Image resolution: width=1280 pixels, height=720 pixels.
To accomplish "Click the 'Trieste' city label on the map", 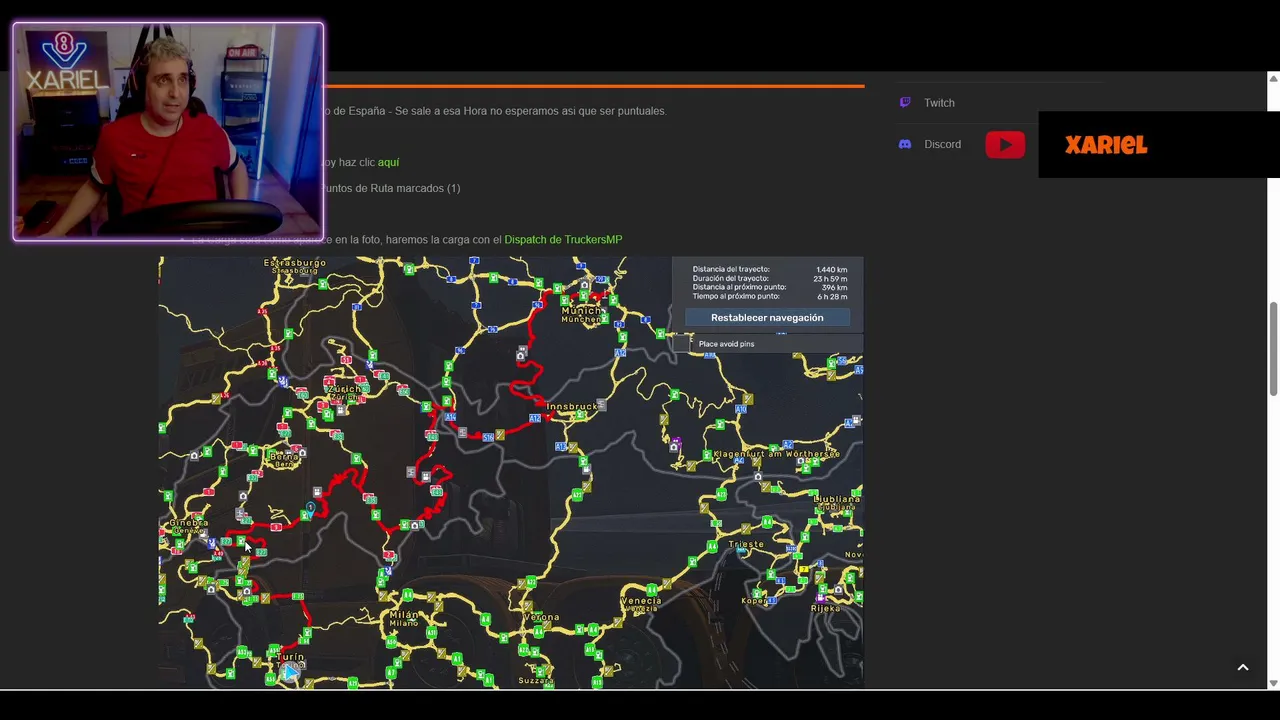I will coord(746,545).
